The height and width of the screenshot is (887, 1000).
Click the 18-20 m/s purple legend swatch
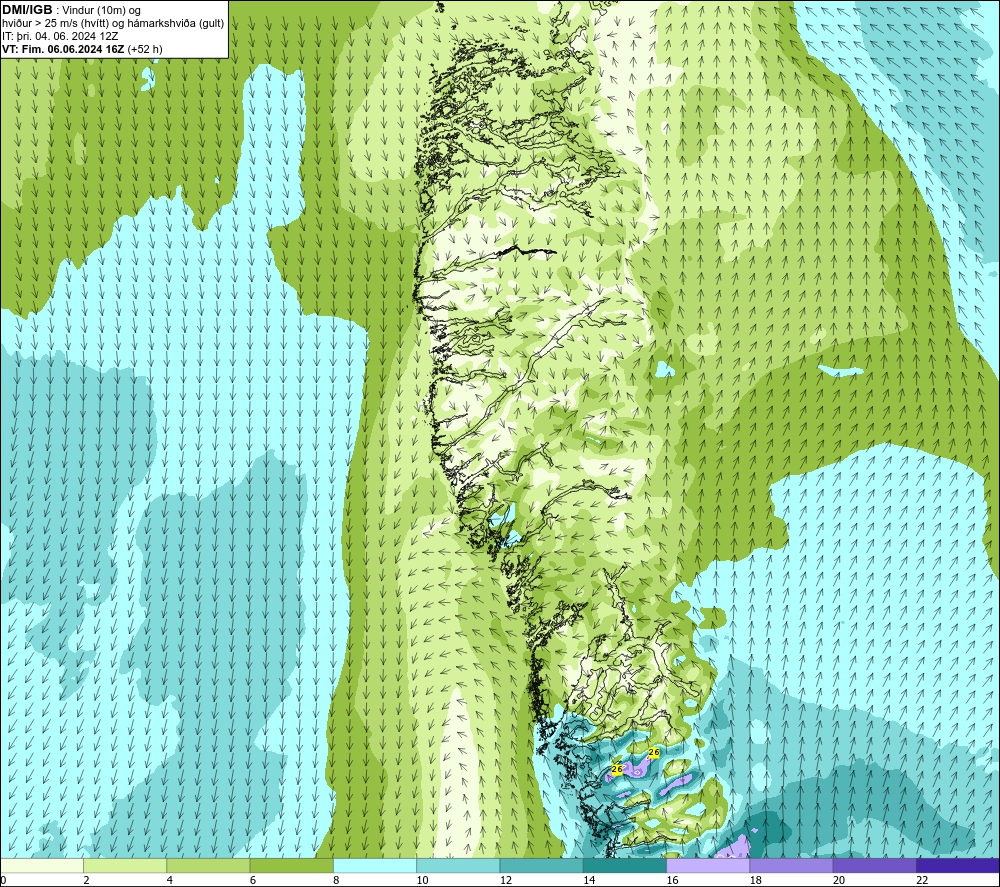pyautogui.click(x=791, y=865)
